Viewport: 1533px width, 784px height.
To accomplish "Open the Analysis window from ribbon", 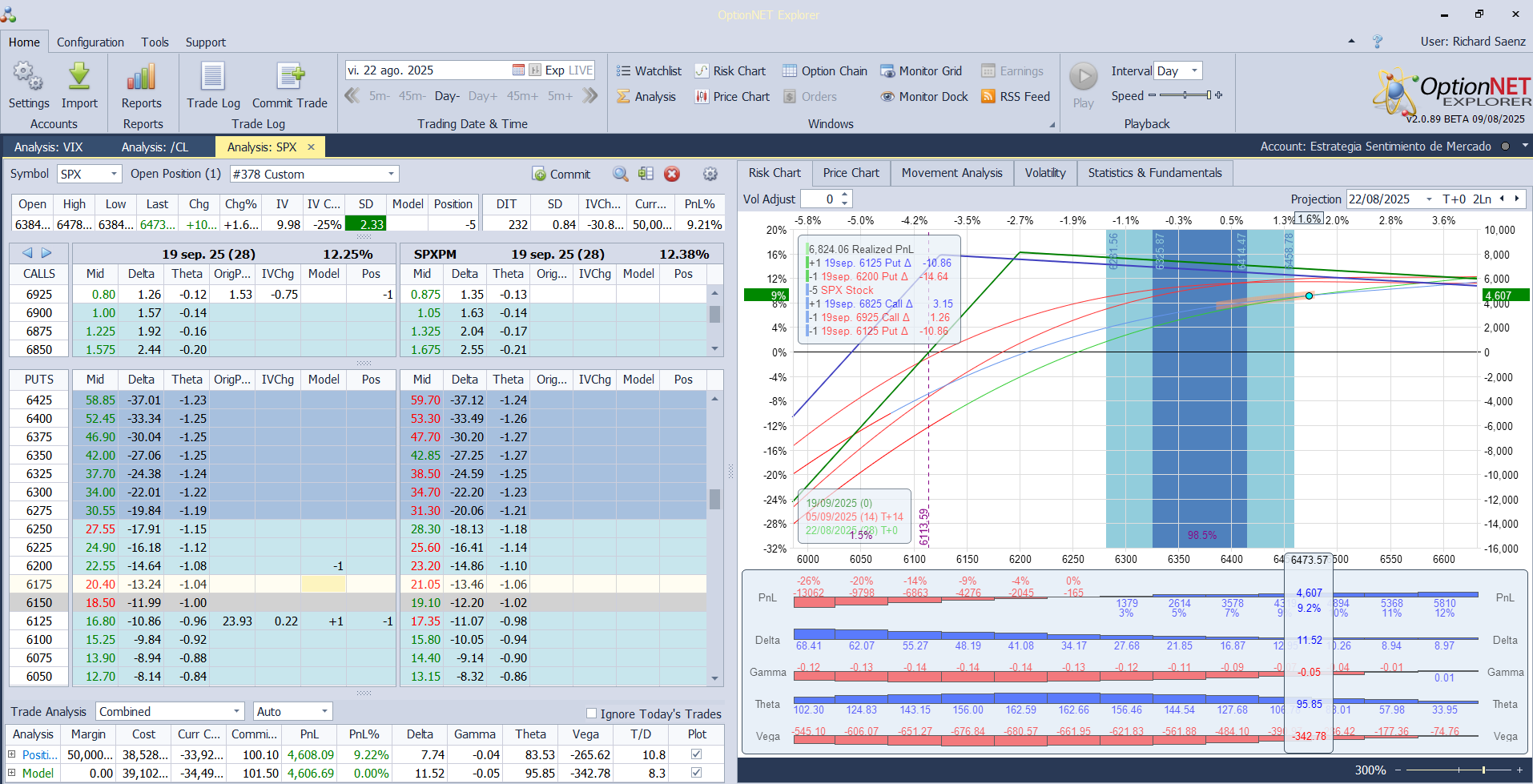I will point(646,97).
